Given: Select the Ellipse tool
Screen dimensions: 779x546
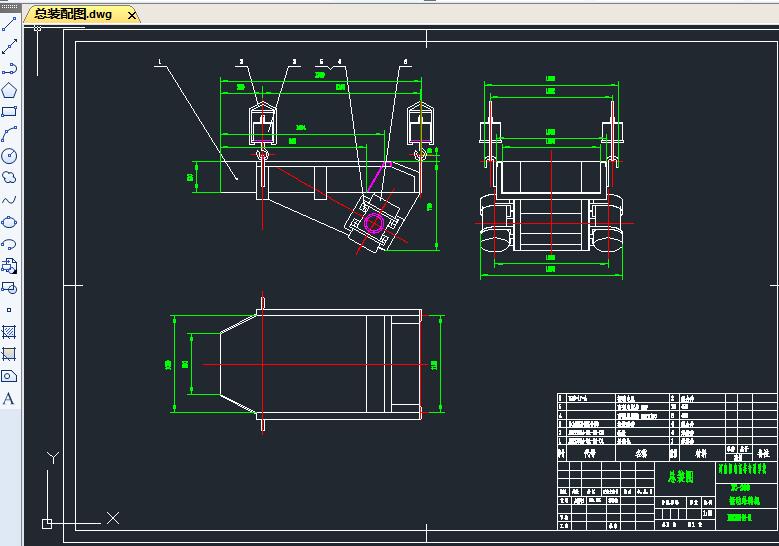Looking at the screenshot, I should [x=9, y=222].
